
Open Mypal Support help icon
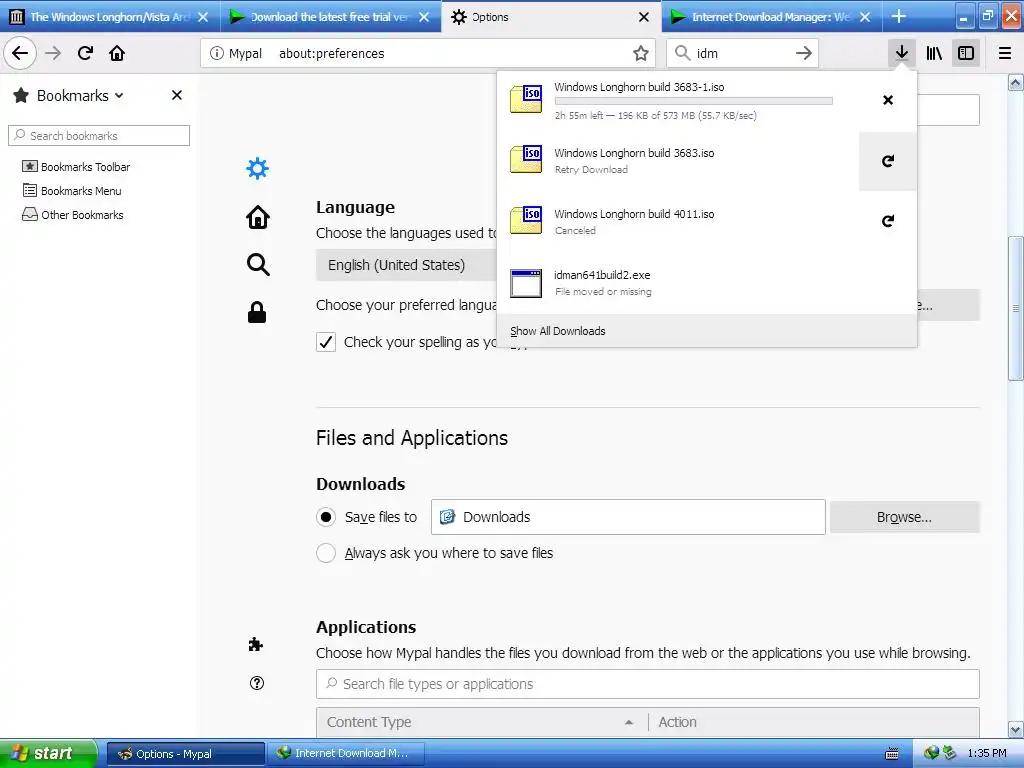(x=257, y=683)
